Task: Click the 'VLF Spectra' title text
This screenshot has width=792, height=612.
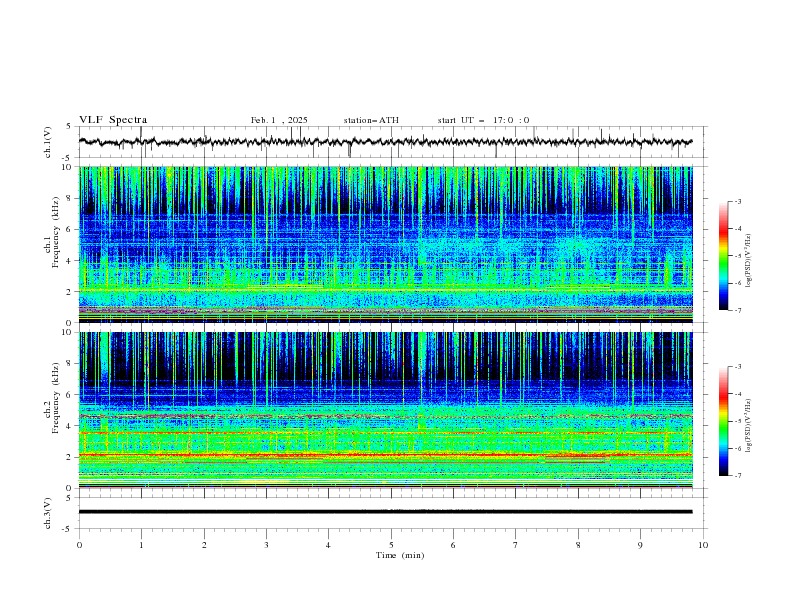Action: pyautogui.click(x=113, y=120)
